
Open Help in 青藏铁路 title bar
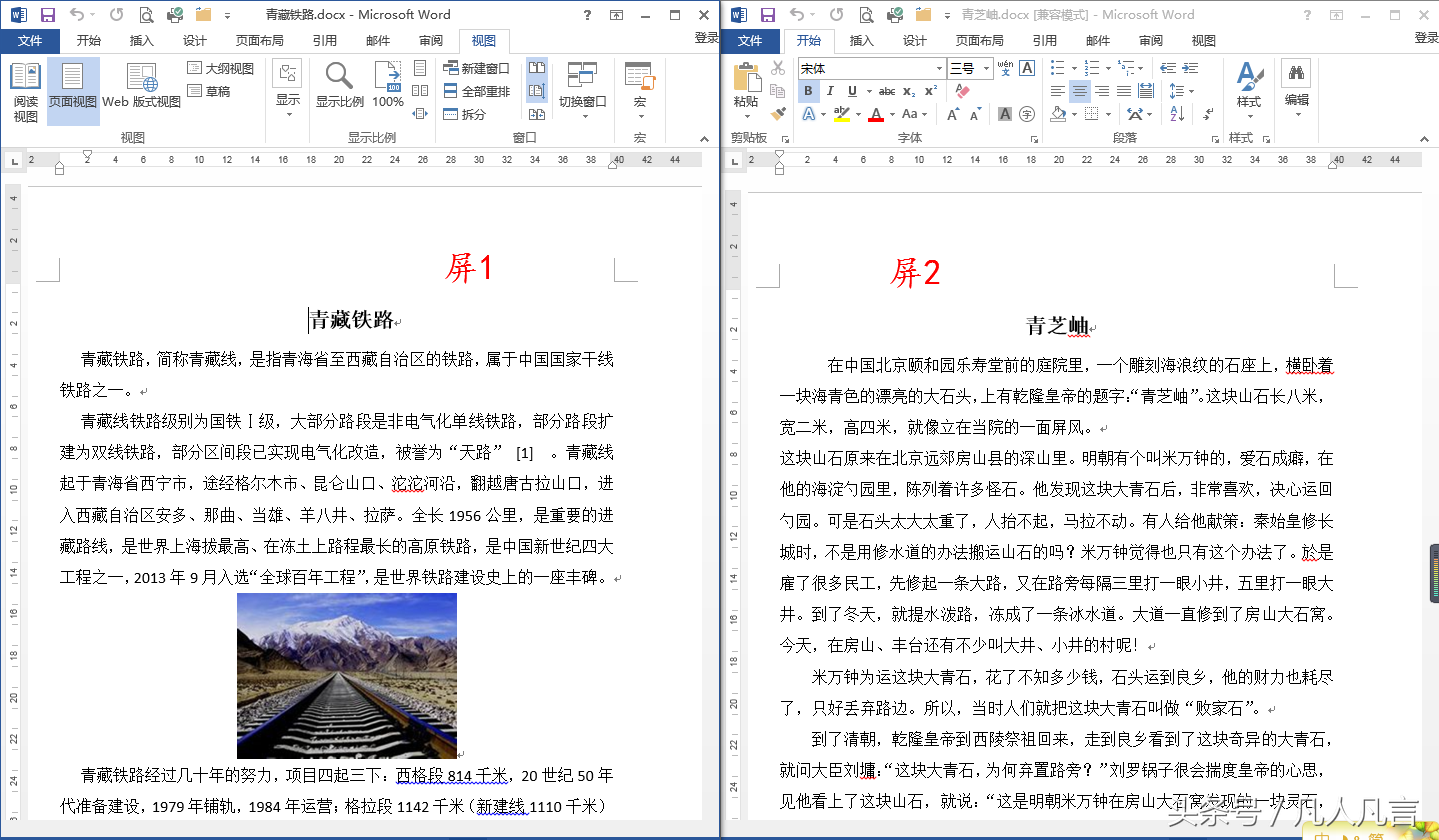pyautogui.click(x=587, y=15)
